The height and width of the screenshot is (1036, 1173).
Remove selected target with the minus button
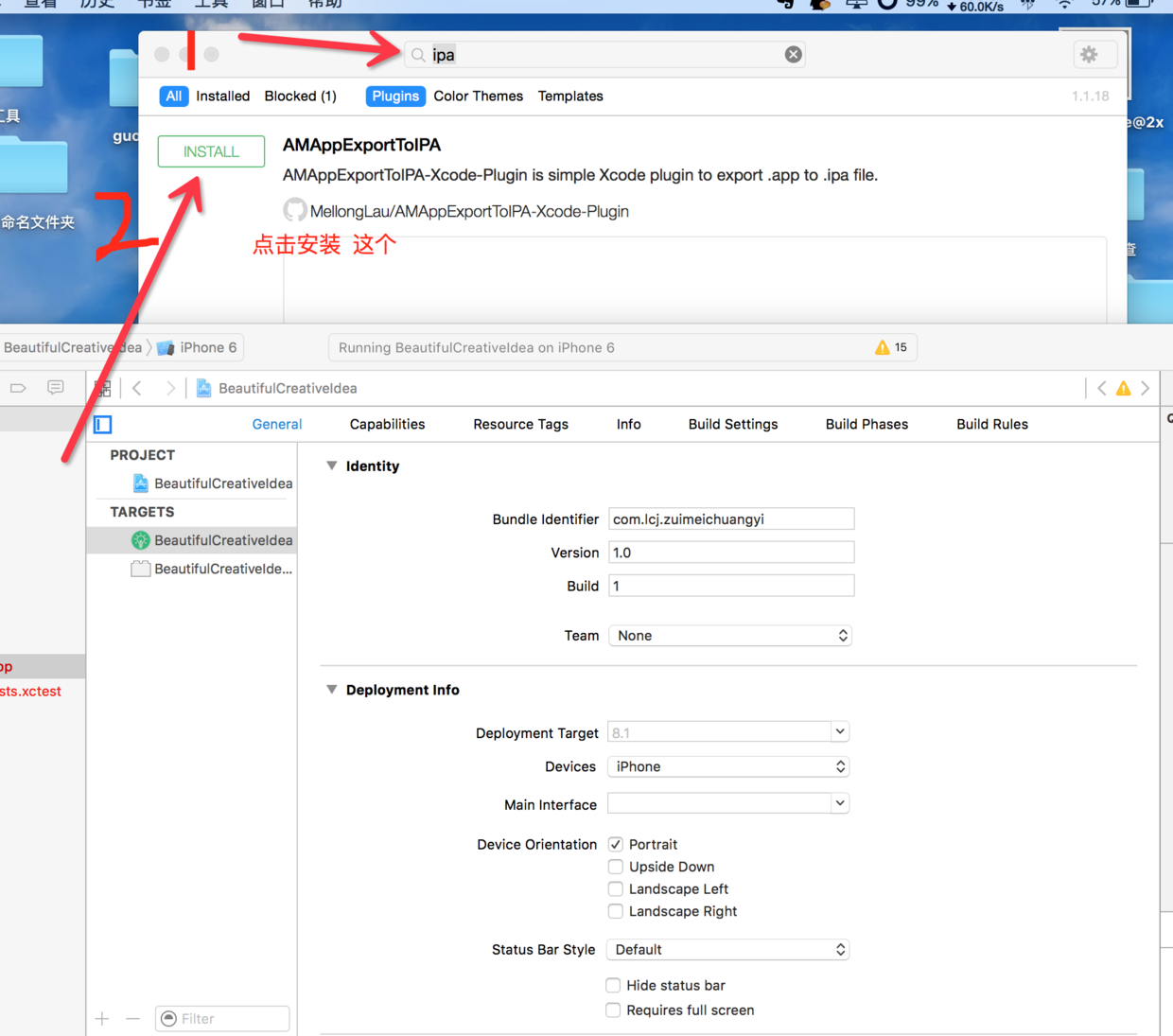[132, 1018]
